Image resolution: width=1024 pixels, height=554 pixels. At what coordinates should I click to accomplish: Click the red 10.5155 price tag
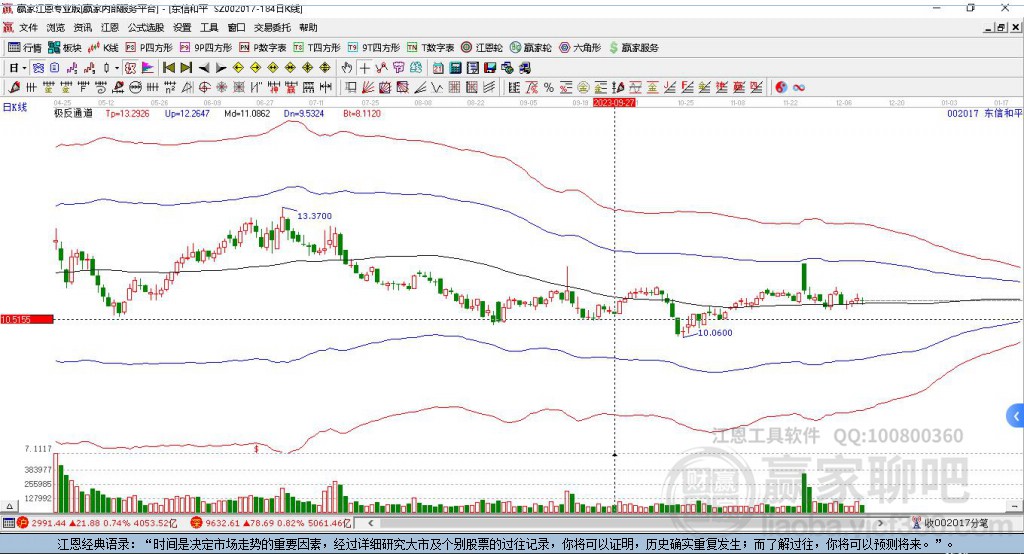[x=27, y=319]
